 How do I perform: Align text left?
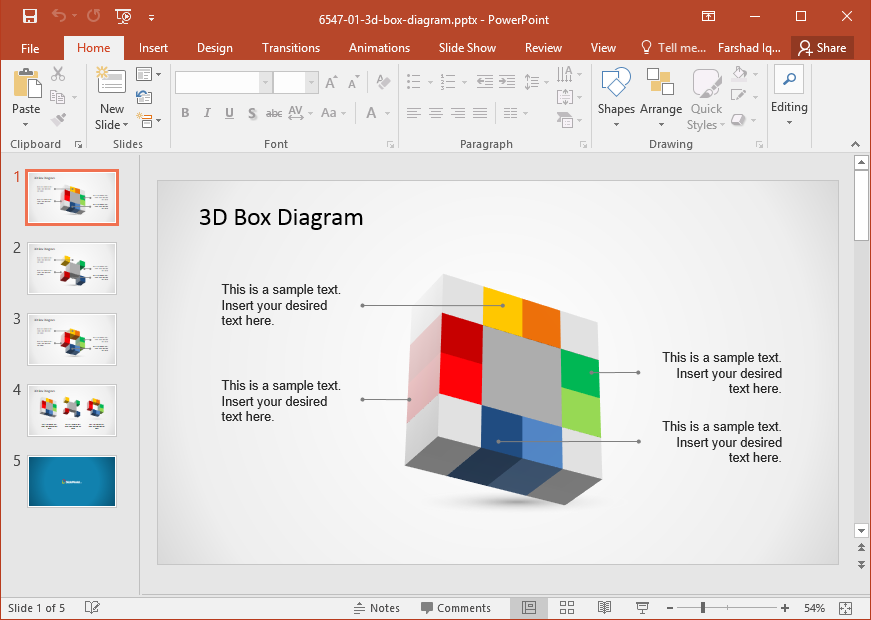[413, 113]
